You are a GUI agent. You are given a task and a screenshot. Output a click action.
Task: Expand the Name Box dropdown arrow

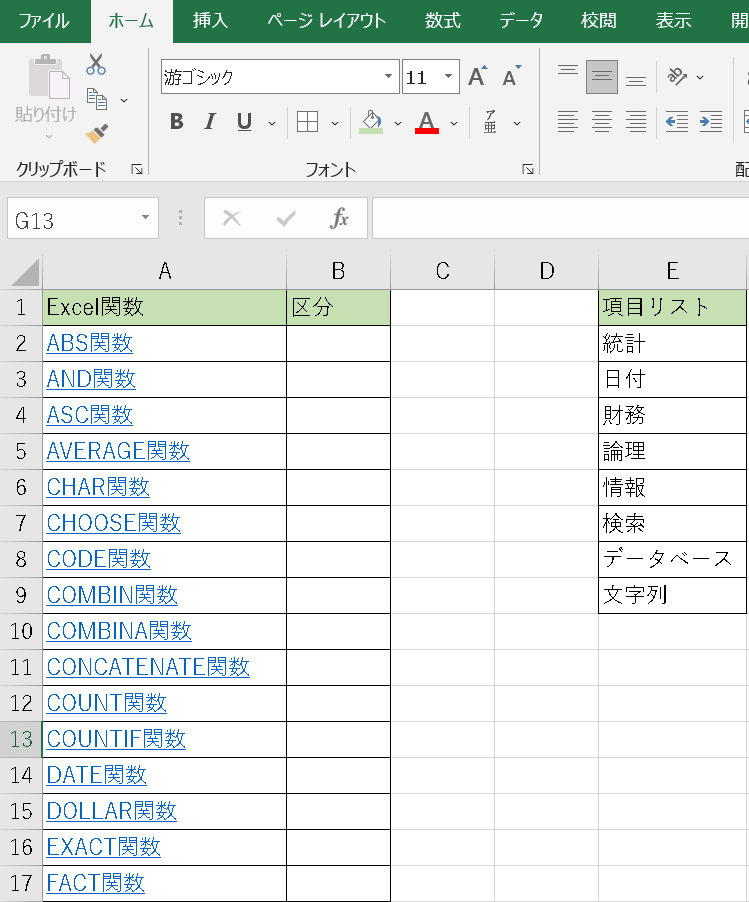point(146,217)
